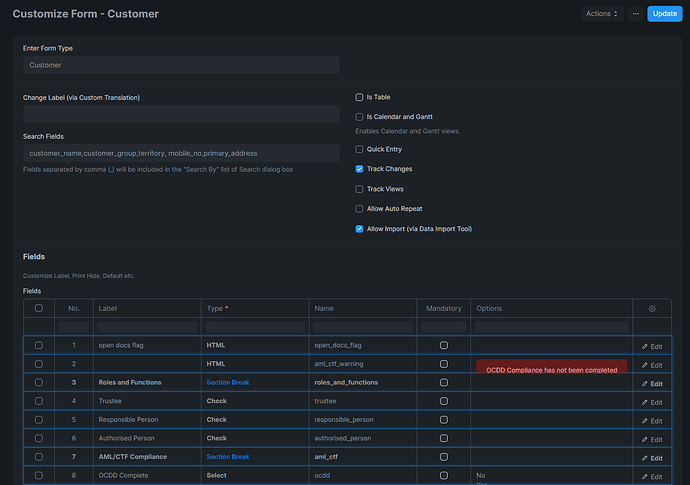Viewport: 690px width, 485px height.
Task: Enable Is Calendar and Gantt
Action: (x=359, y=117)
